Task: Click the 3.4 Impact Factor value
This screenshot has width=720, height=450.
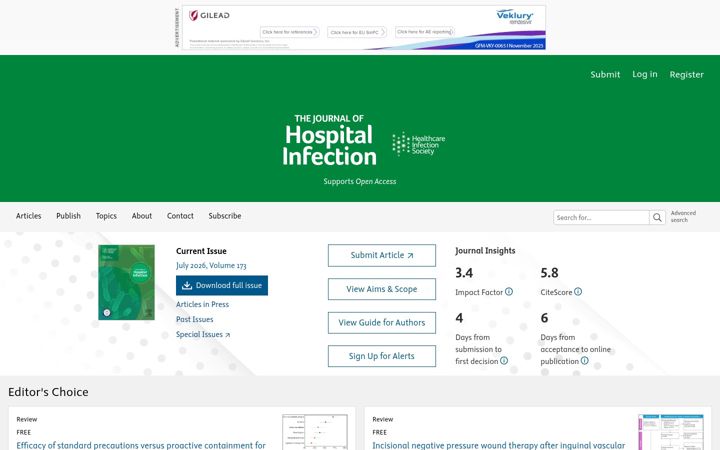Action: [x=464, y=273]
